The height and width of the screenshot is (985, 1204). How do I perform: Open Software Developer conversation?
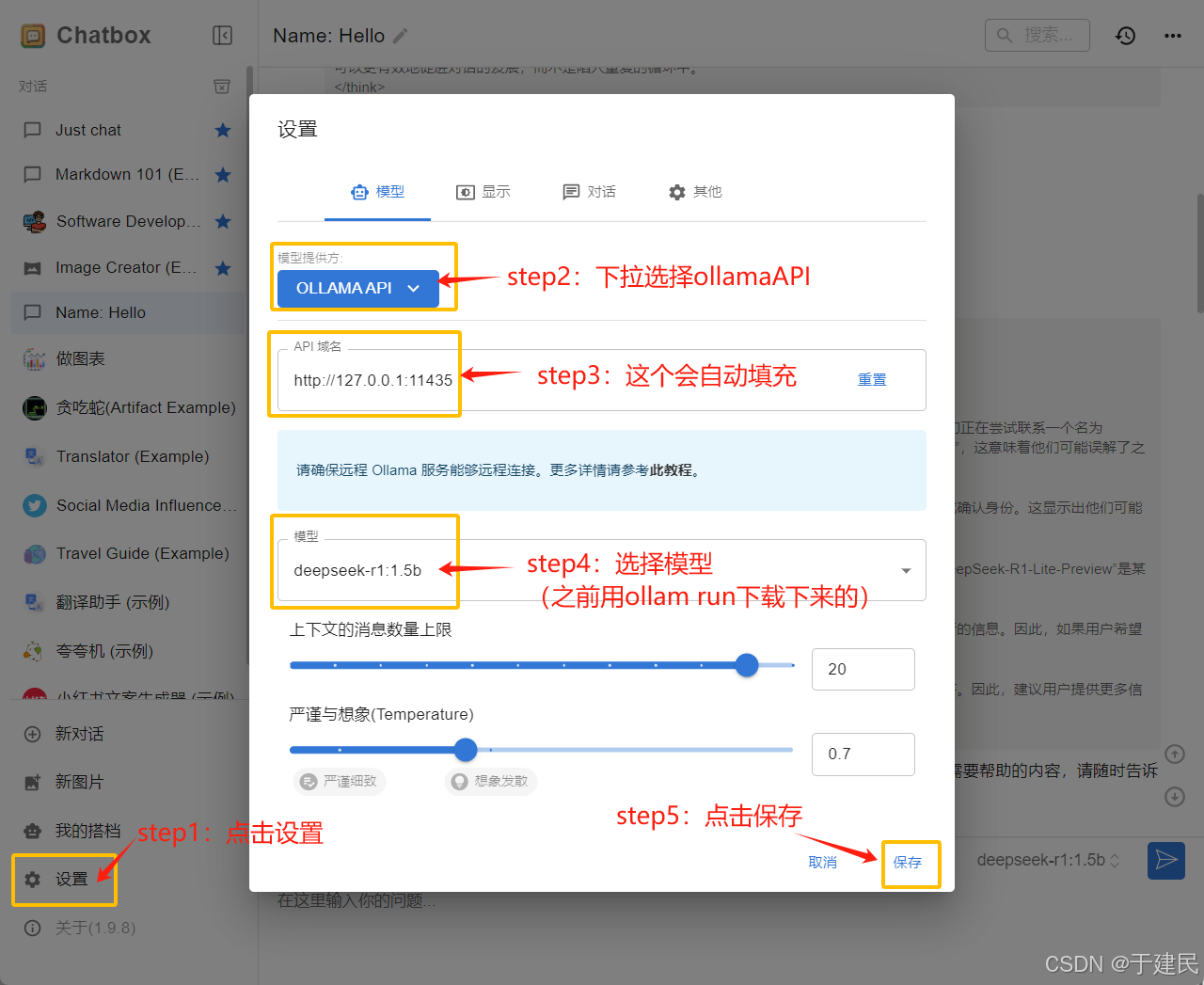(127, 221)
